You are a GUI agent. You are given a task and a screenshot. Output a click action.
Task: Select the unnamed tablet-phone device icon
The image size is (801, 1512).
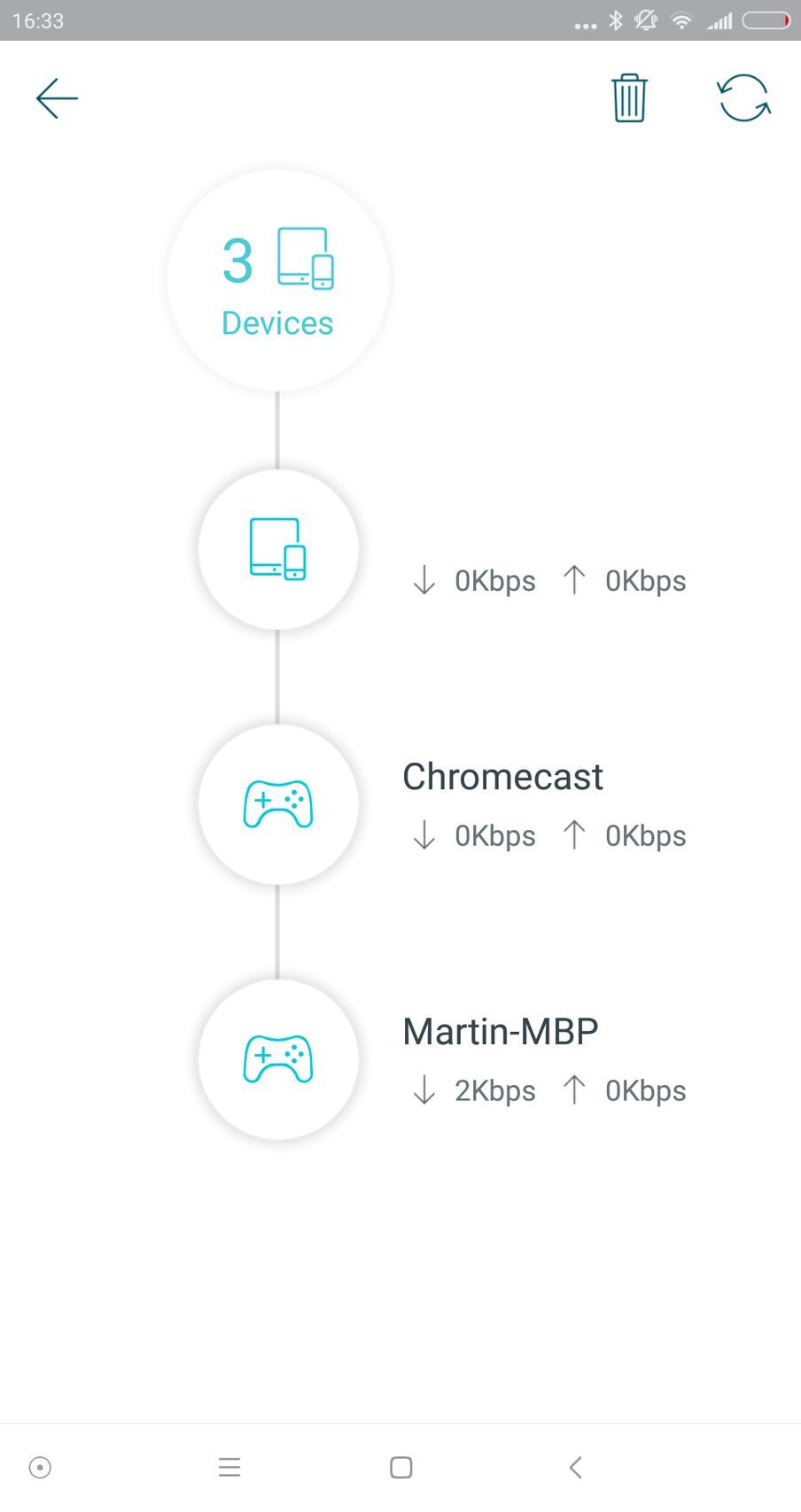[278, 549]
